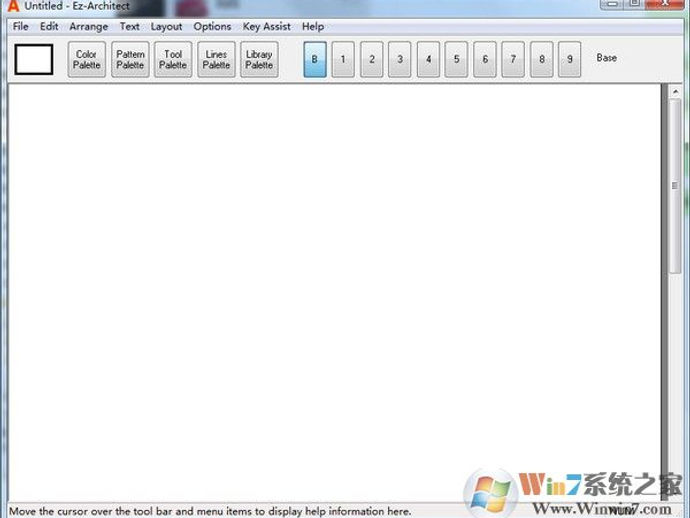Switch to layer 3
The image size is (690, 518).
[x=400, y=59]
